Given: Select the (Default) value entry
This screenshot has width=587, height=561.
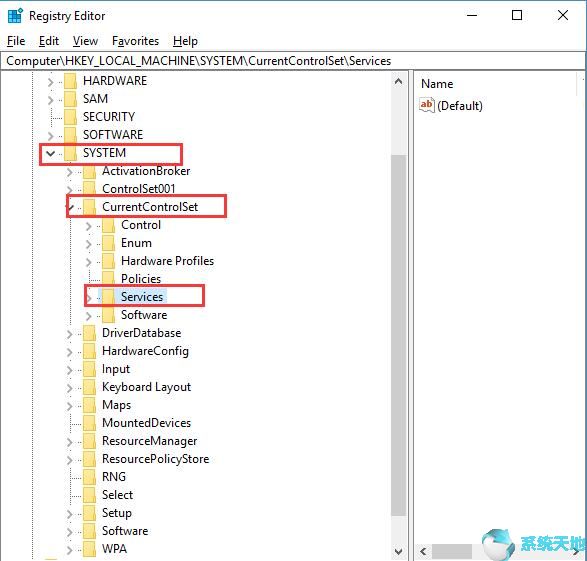Looking at the screenshot, I should click(x=460, y=106).
